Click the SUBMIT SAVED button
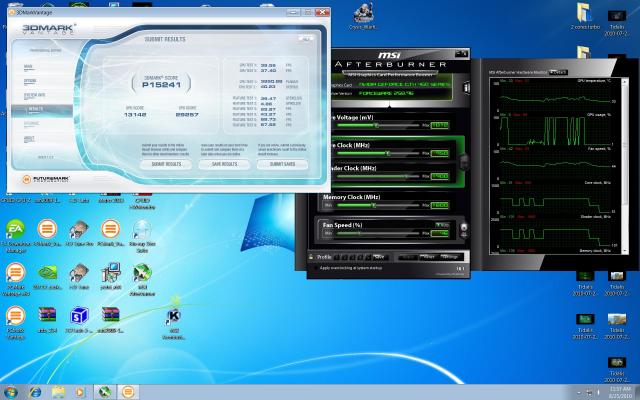The width and height of the screenshot is (640, 400). click(282, 164)
